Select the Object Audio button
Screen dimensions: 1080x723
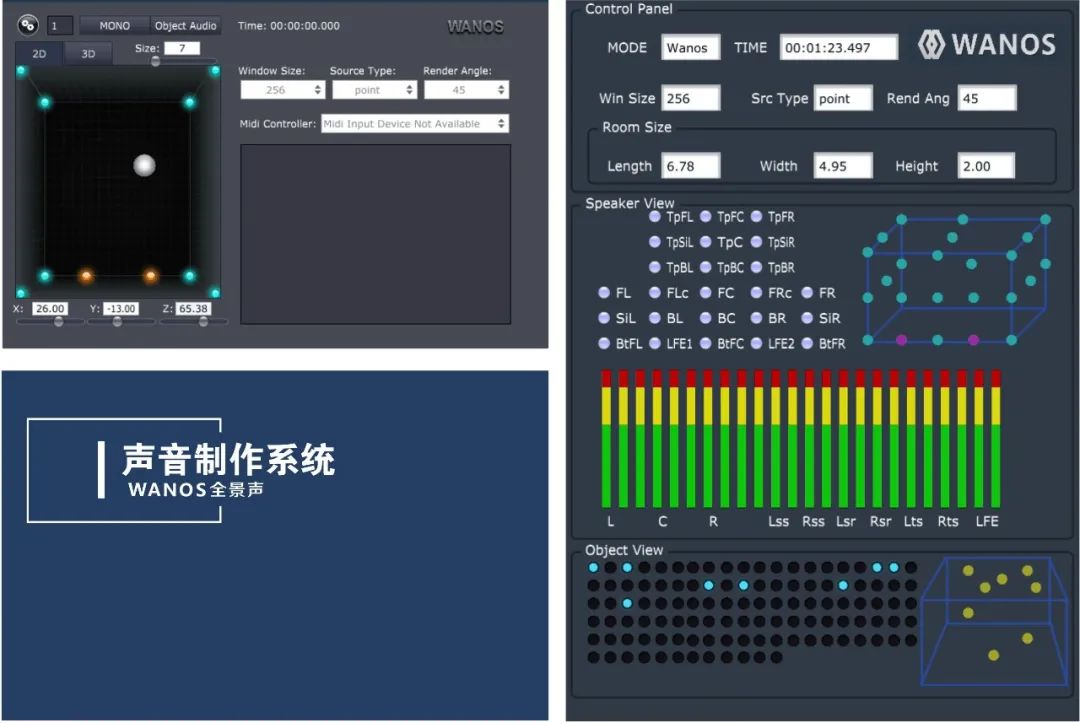185,25
